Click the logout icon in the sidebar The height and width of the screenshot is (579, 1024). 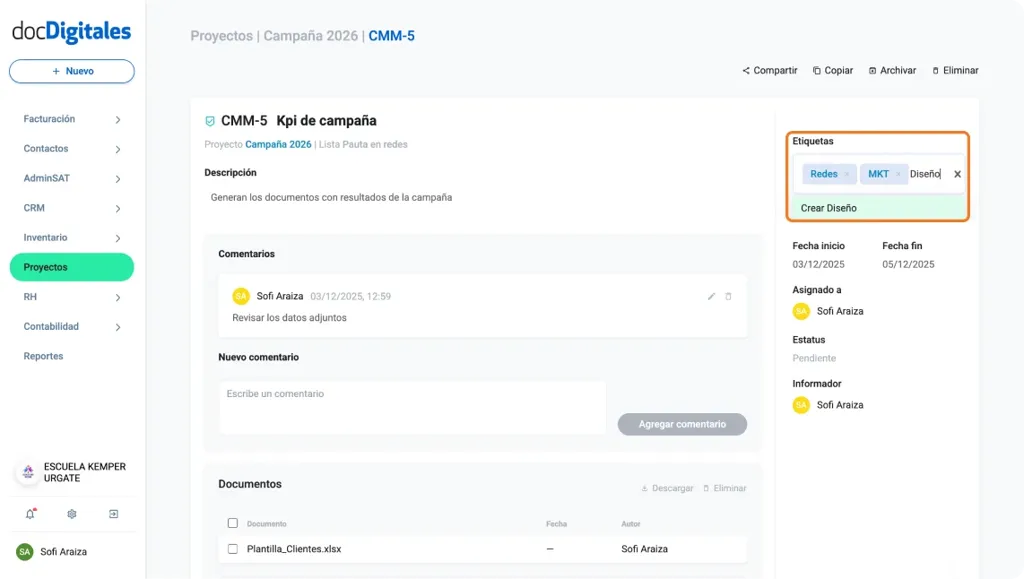113,513
